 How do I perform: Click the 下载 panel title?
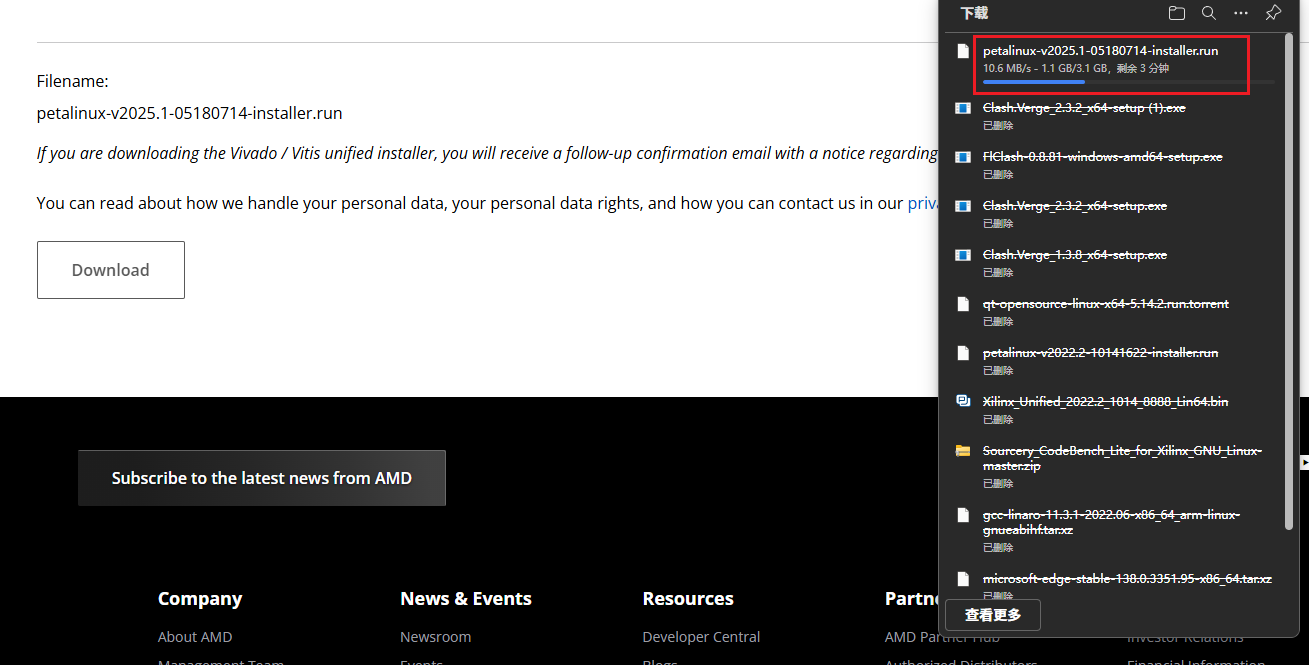pos(974,13)
